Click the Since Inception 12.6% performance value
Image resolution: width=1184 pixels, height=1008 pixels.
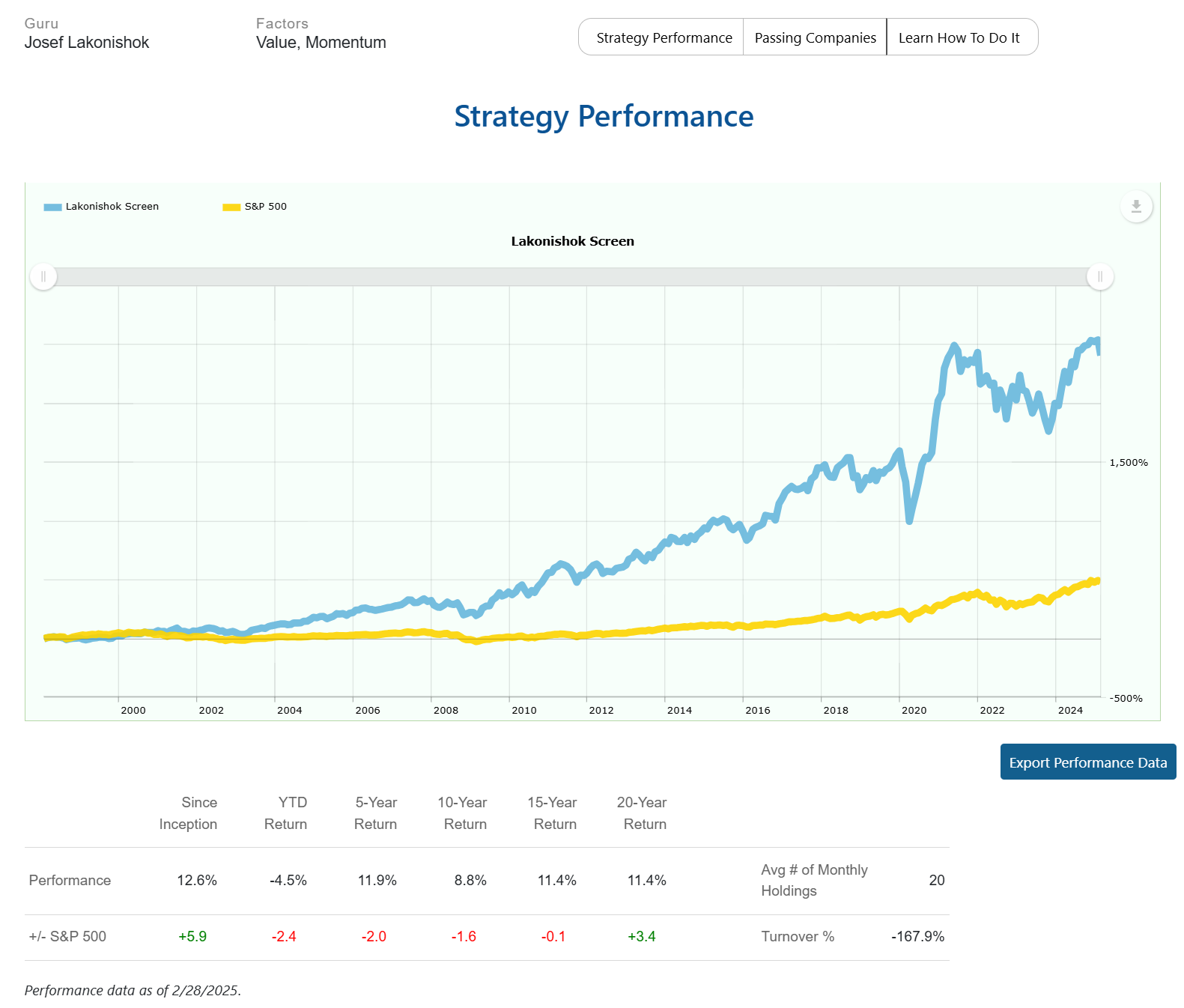click(197, 881)
